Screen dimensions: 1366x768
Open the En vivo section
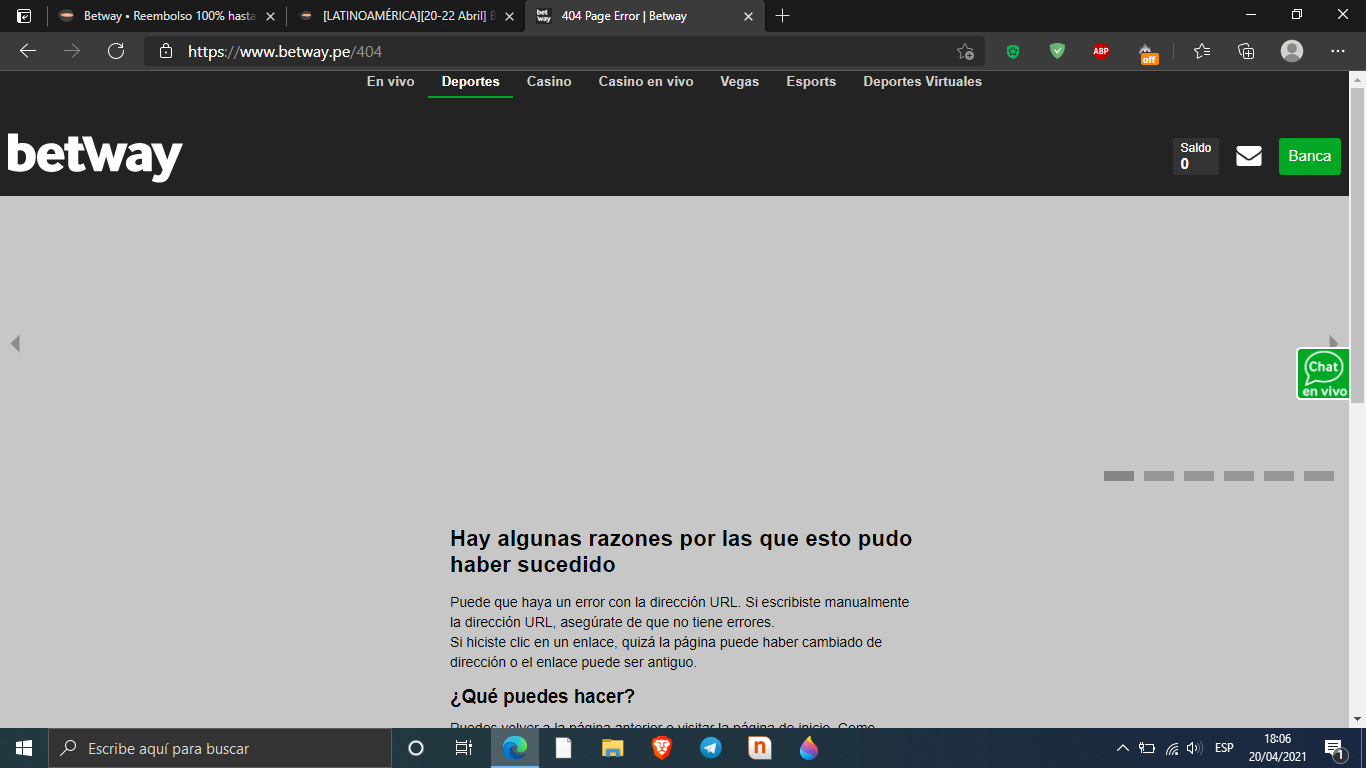point(390,82)
